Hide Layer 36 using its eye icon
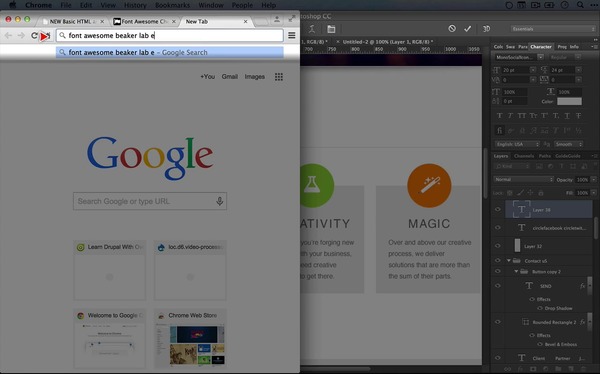Image resolution: width=600 pixels, height=374 pixels. point(498,210)
